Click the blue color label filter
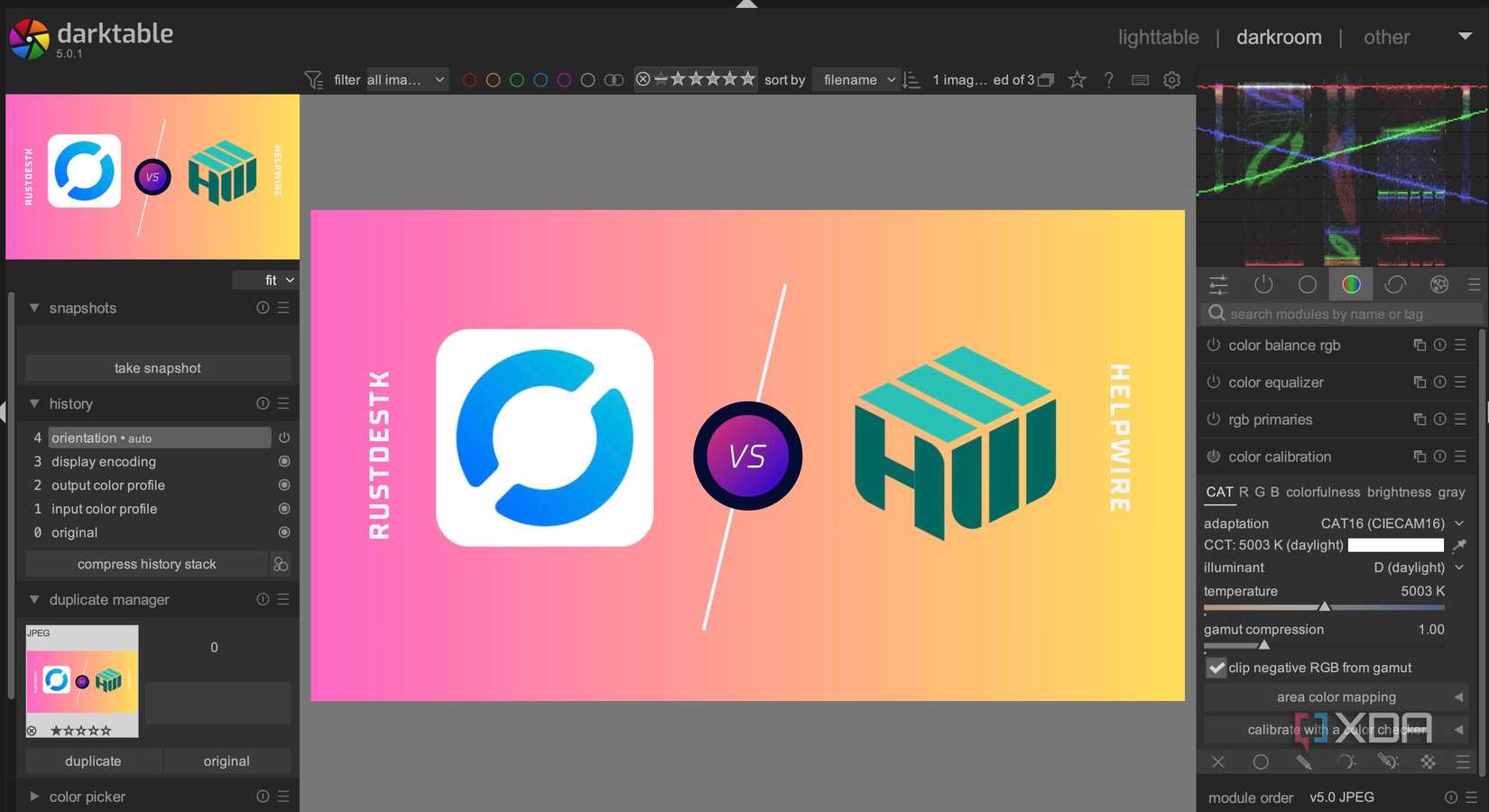 tap(541, 80)
